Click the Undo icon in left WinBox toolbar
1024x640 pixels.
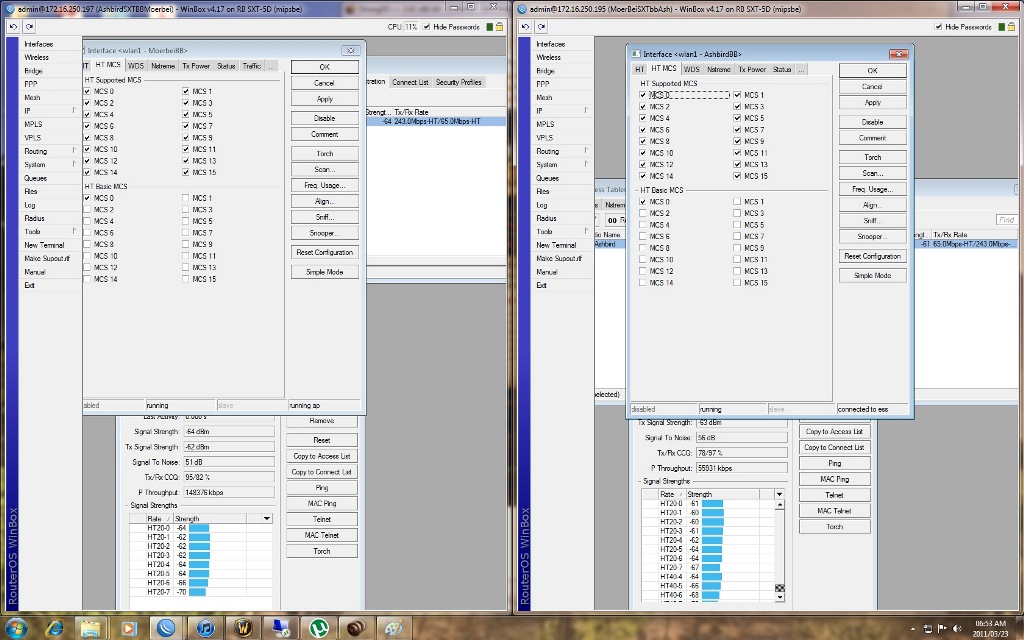pyautogui.click(x=12, y=26)
